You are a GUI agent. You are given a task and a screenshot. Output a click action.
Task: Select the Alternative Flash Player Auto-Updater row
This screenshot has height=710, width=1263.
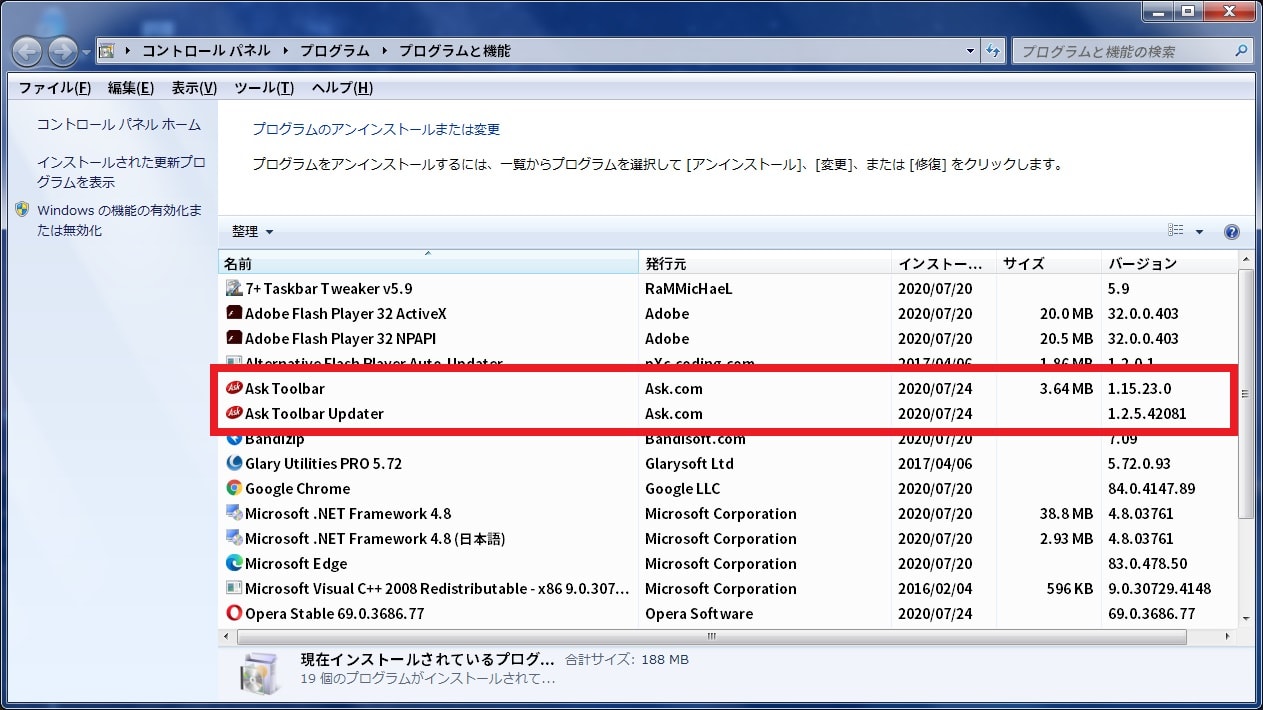point(728,362)
